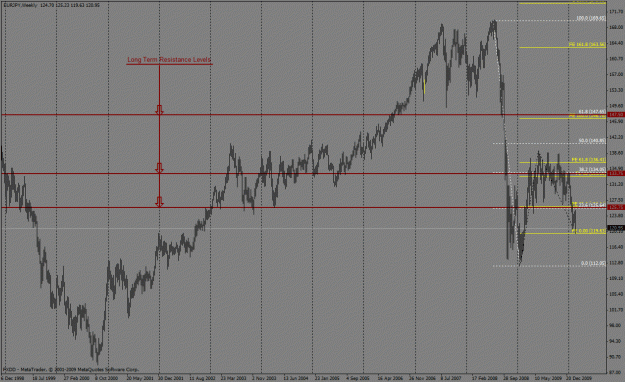Click the current price tag 120.95 on the axis
Image resolution: width=625 pixels, height=382 pixels.
tap(616, 228)
